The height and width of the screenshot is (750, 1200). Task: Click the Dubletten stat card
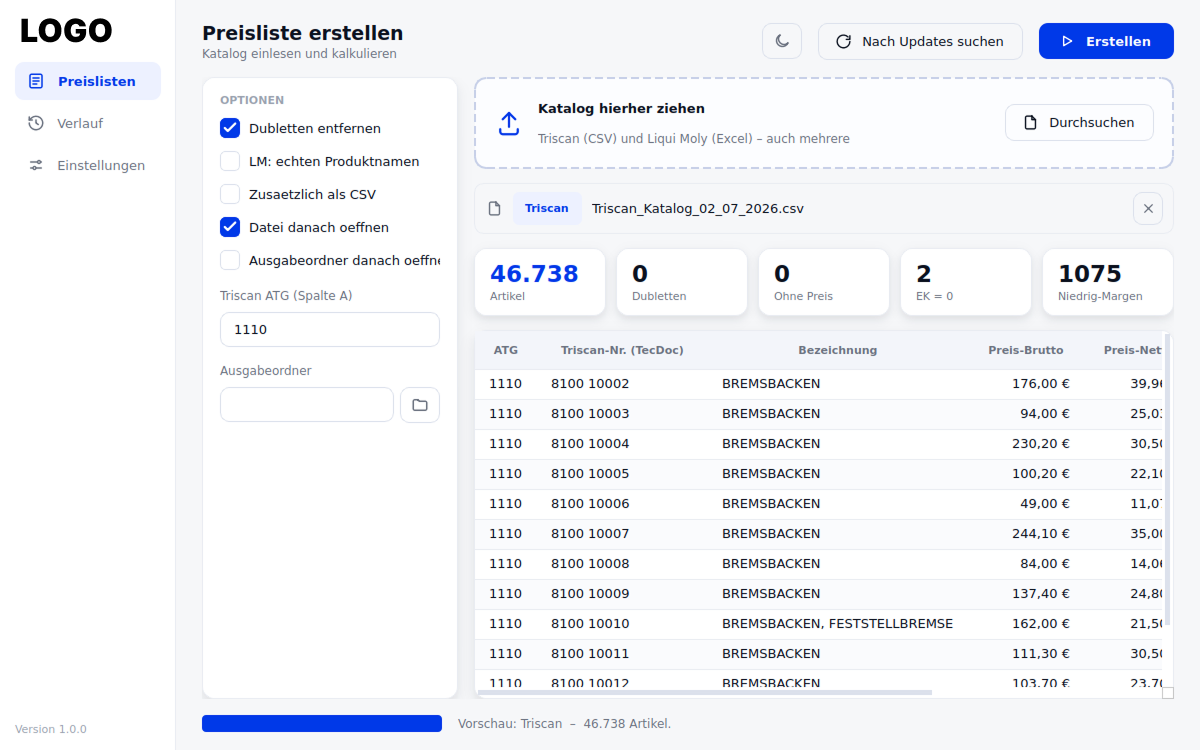pos(682,282)
